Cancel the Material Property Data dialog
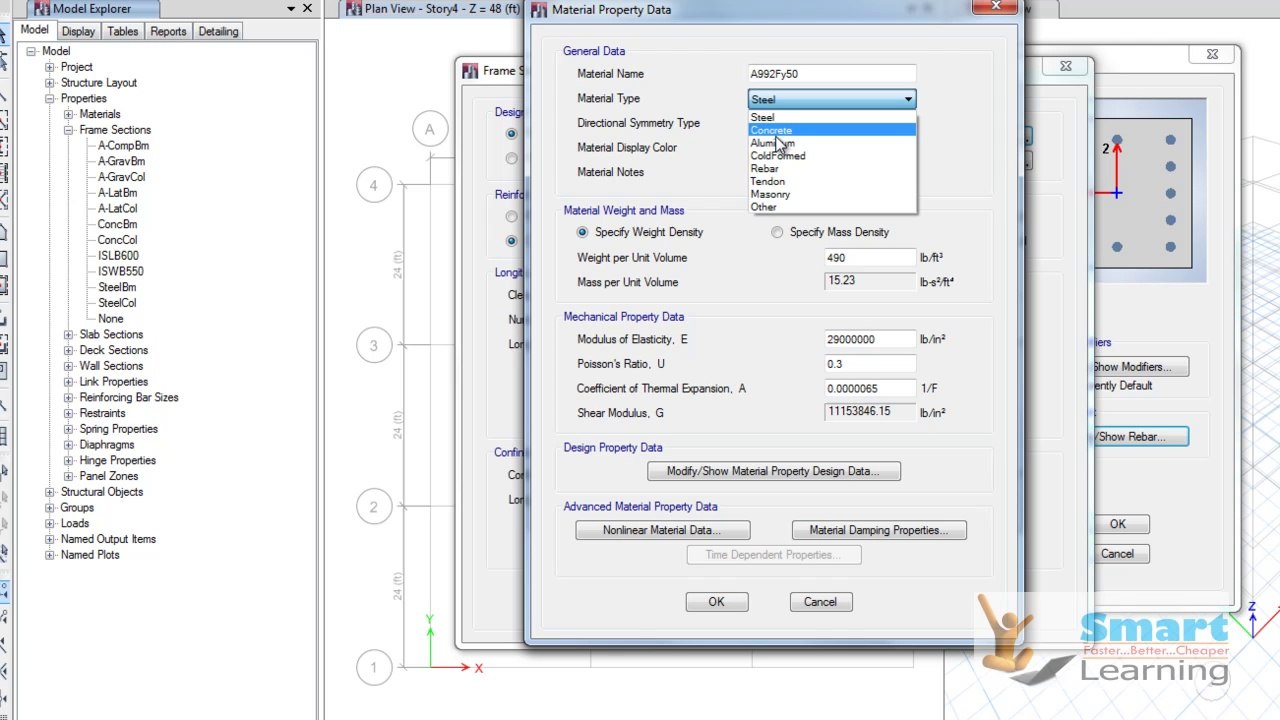1280x720 pixels. click(820, 602)
